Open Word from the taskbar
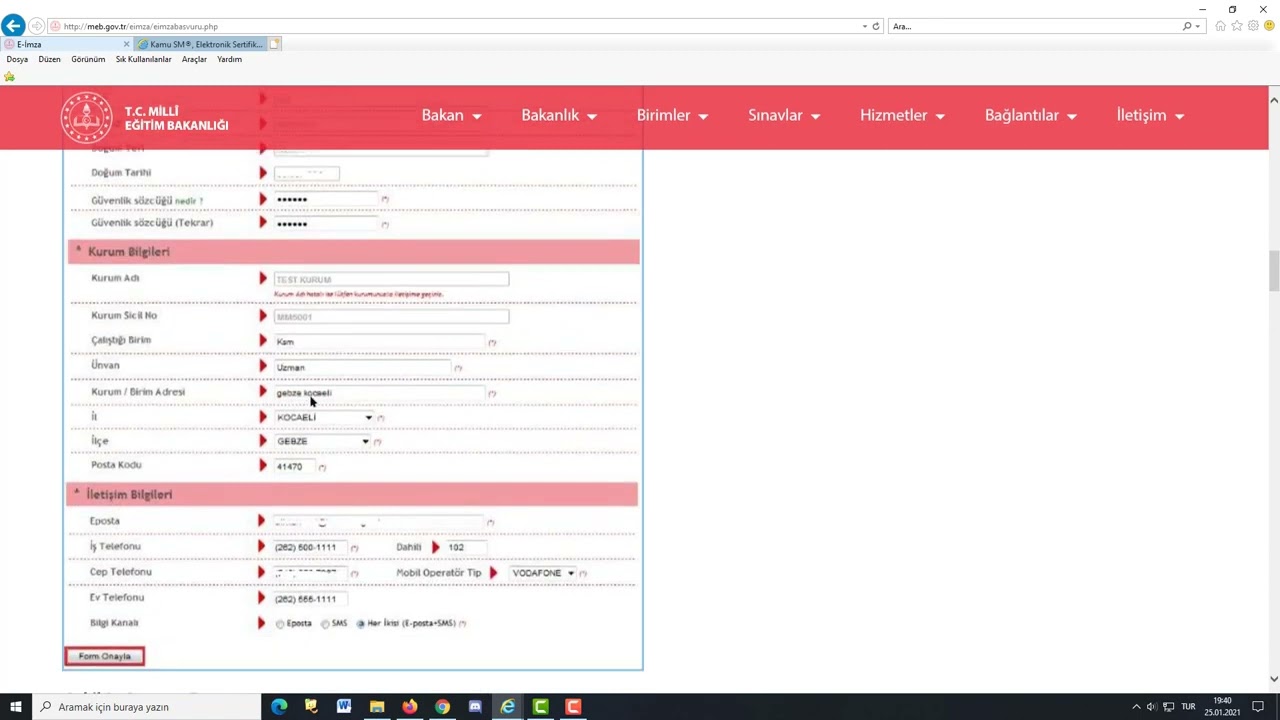Screen dimensions: 1280x720 point(344,707)
